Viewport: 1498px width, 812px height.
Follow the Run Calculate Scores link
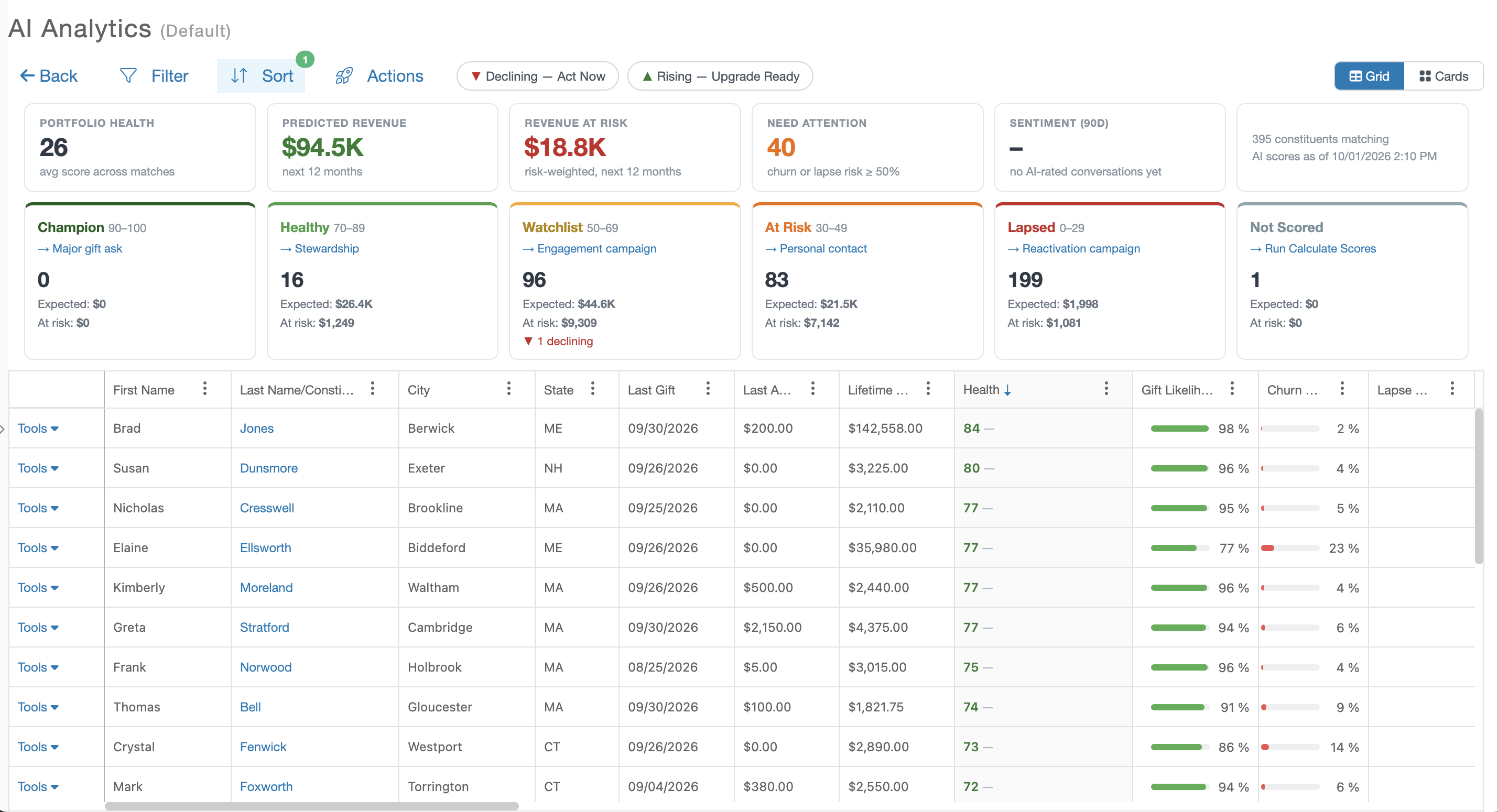(1313, 248)
